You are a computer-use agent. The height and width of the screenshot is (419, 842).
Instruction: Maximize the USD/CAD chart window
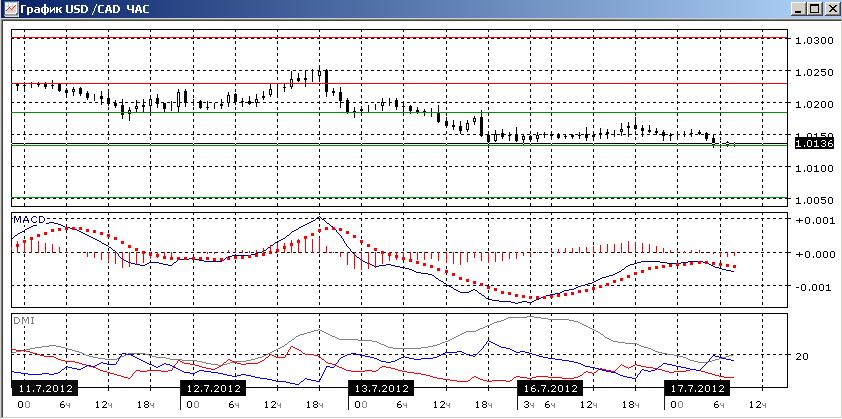[814, 9]
